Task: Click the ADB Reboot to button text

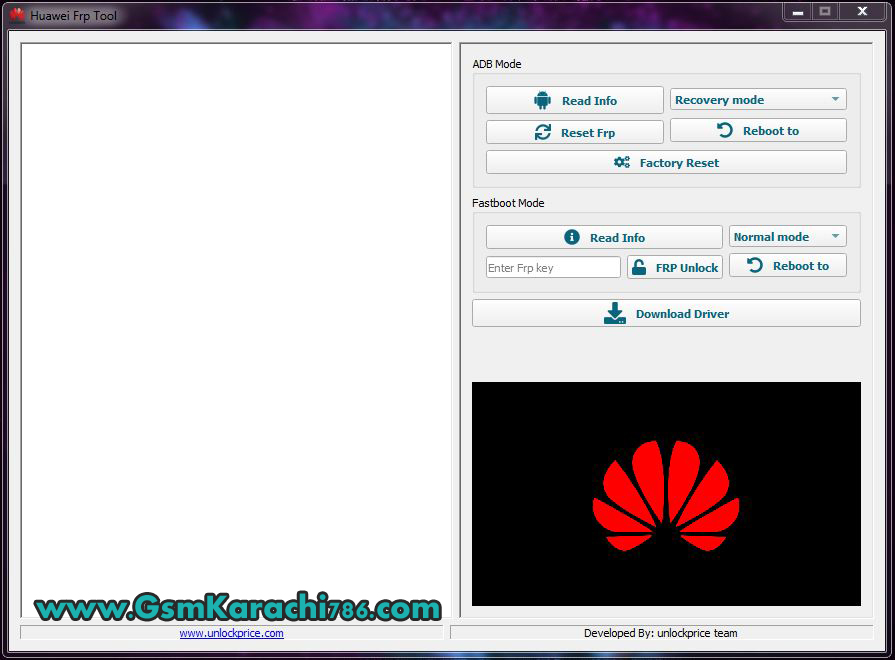Action: click(x=771, y=131)
